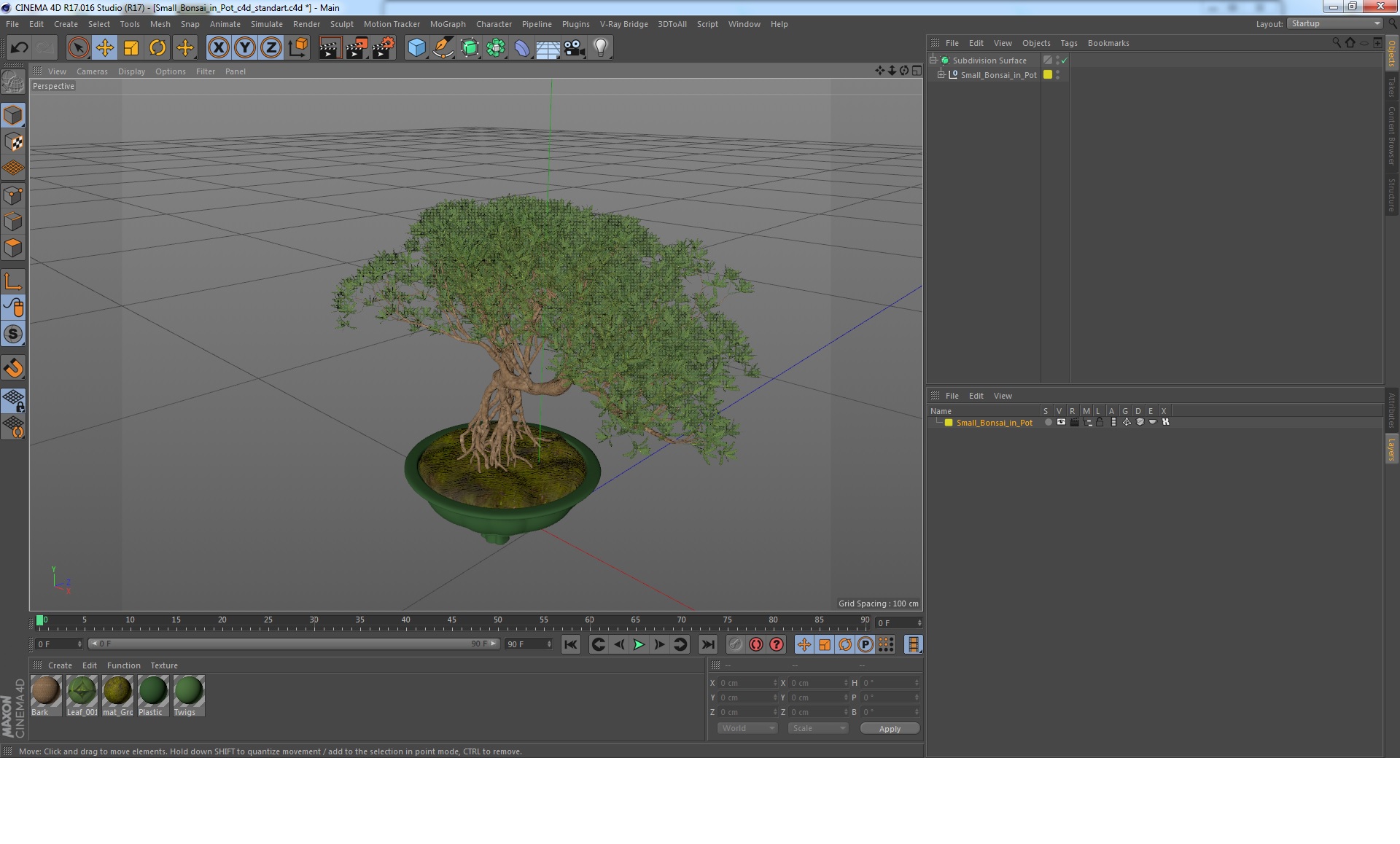Image resolution: width=1400 pixels, height=844 pixels.
Task: Open the array modeling objects icon
Action: click(x=496, y=48)
